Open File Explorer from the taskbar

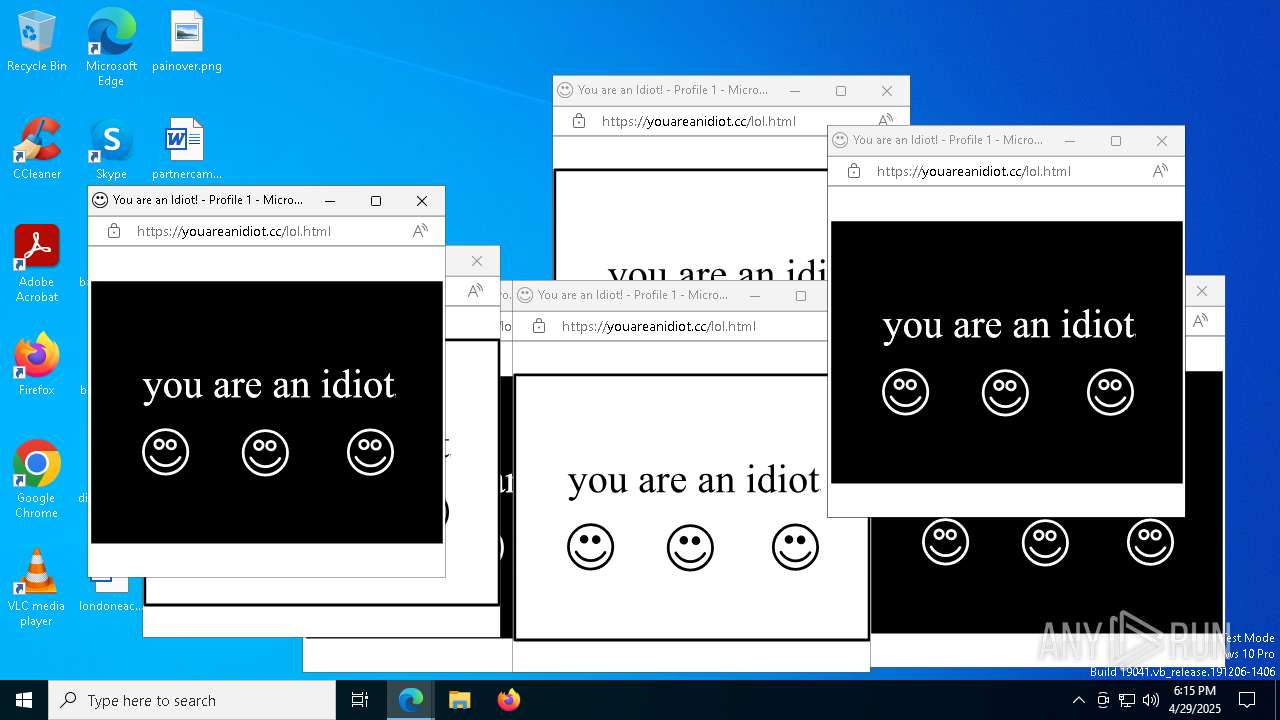tap(459, 700)
